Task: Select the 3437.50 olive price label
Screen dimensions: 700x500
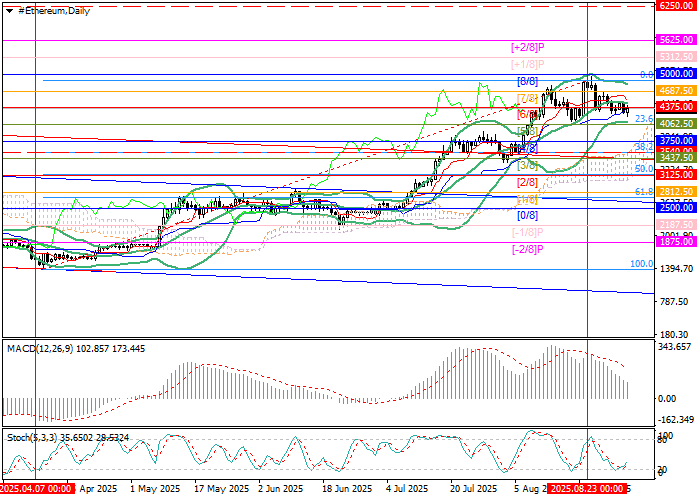Action: [676, 158]
